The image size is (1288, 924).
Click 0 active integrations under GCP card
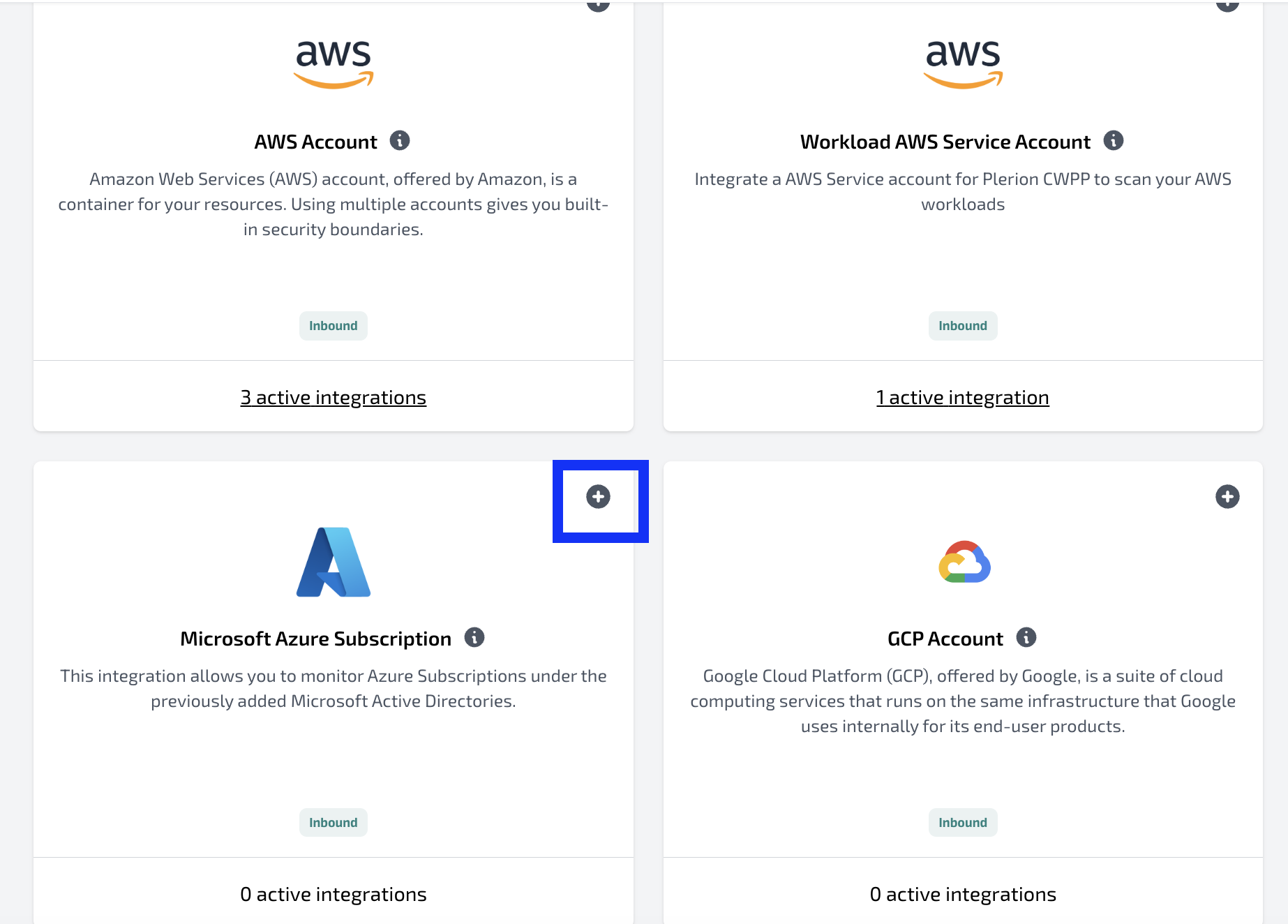click(x=963, y=894)
